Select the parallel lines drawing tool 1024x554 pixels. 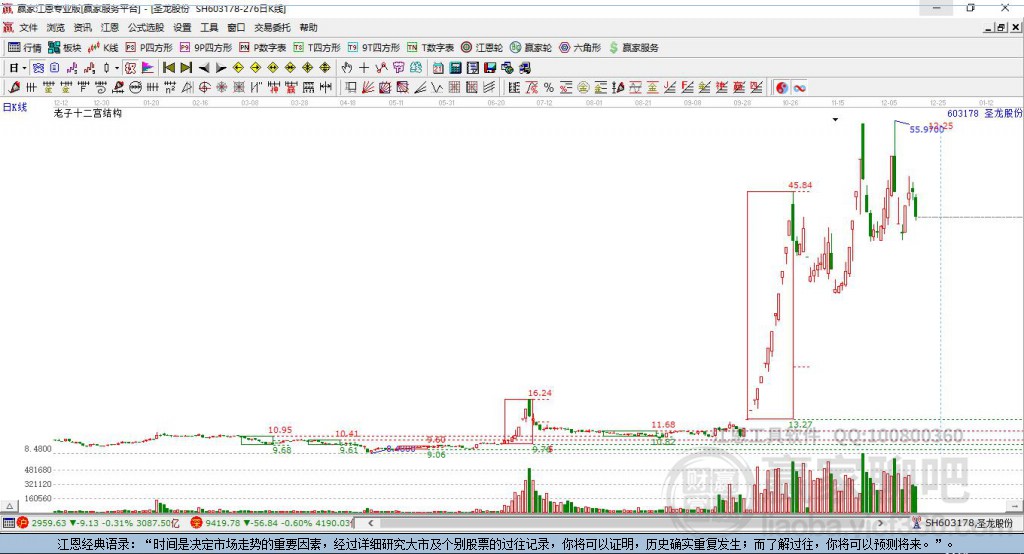point(488,88)
